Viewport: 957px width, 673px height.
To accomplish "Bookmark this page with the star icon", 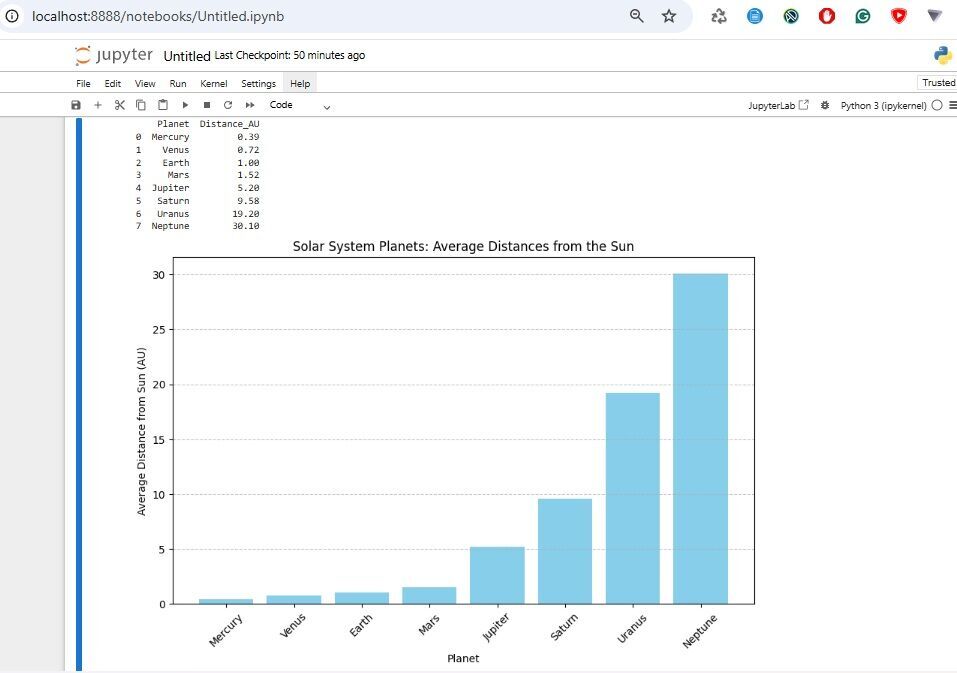I will pos(669,16).
